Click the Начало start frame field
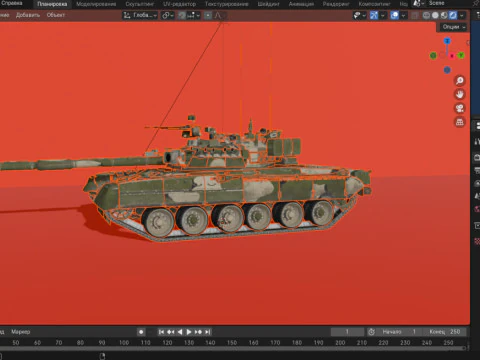 (x=399, y=332)
